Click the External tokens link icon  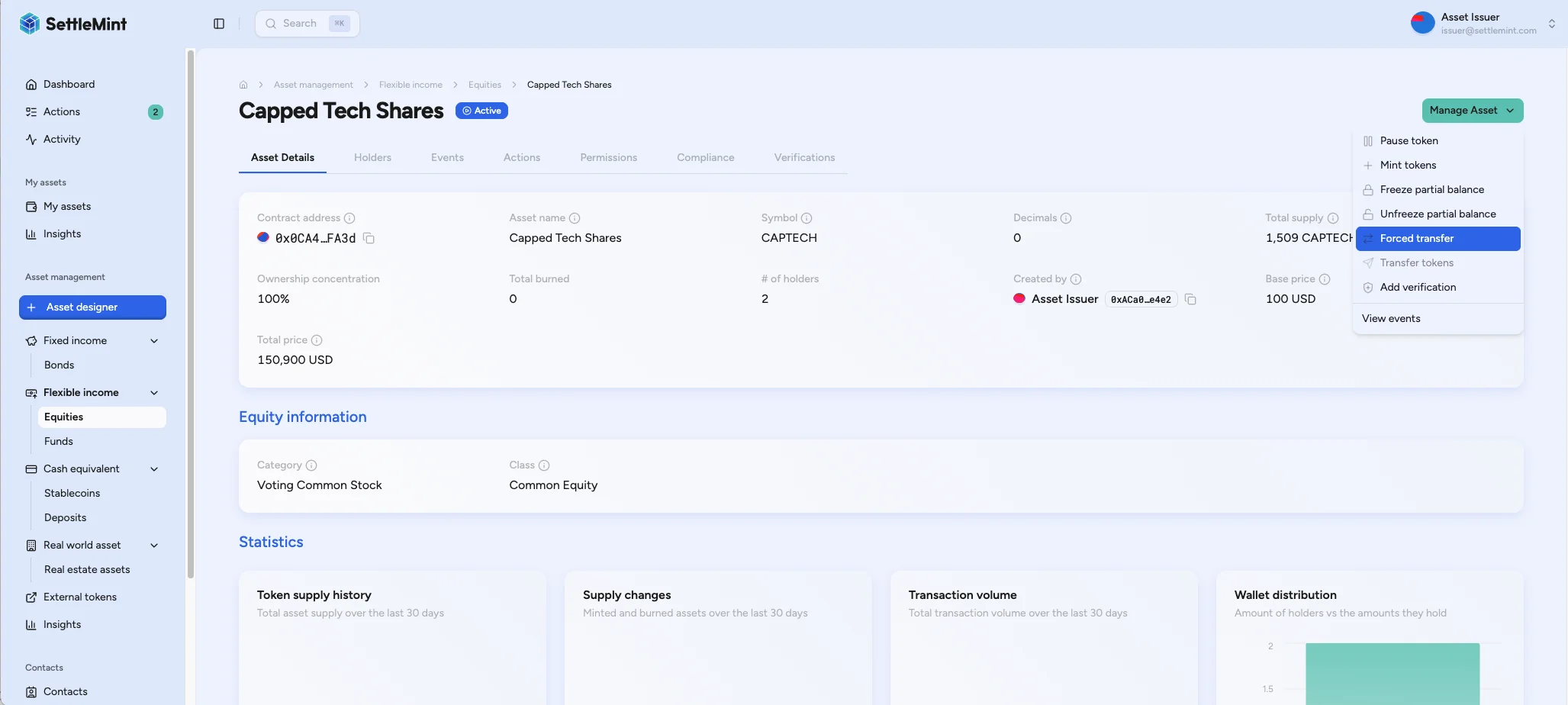point(31,597)
